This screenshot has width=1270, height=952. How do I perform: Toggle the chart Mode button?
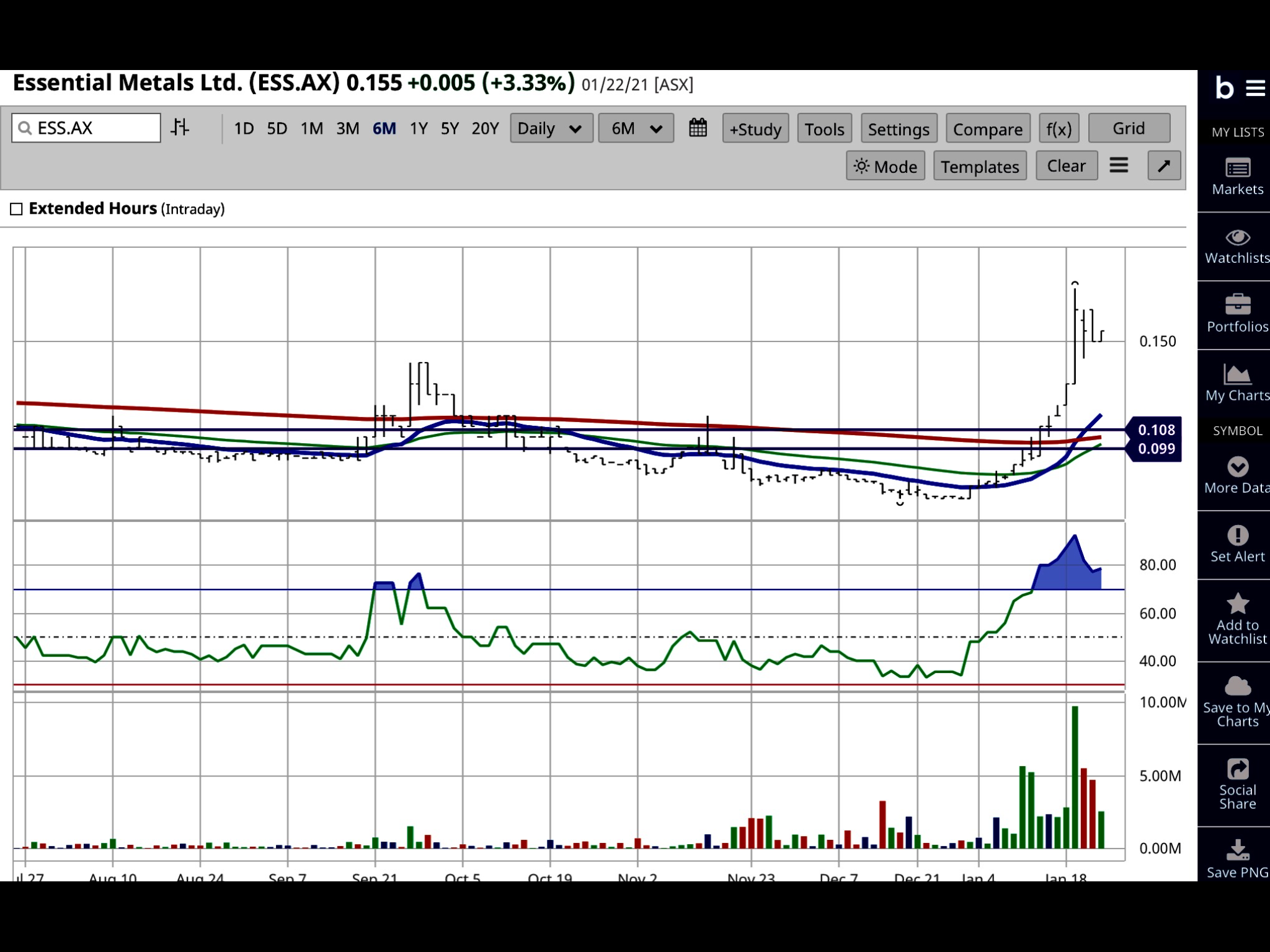point(886,166)
